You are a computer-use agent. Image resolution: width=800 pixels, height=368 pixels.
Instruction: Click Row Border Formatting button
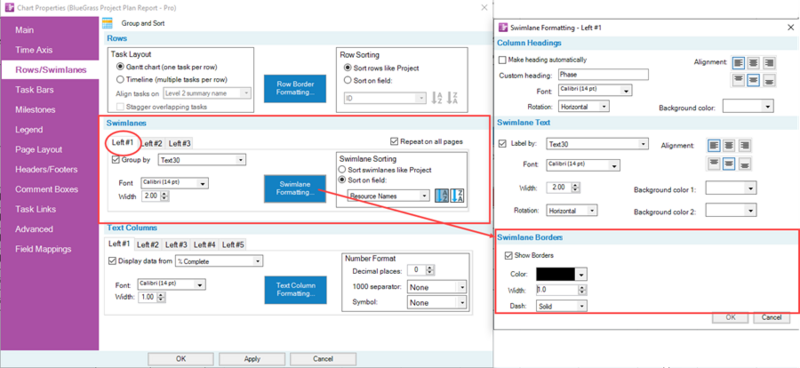tap(295, 88)
